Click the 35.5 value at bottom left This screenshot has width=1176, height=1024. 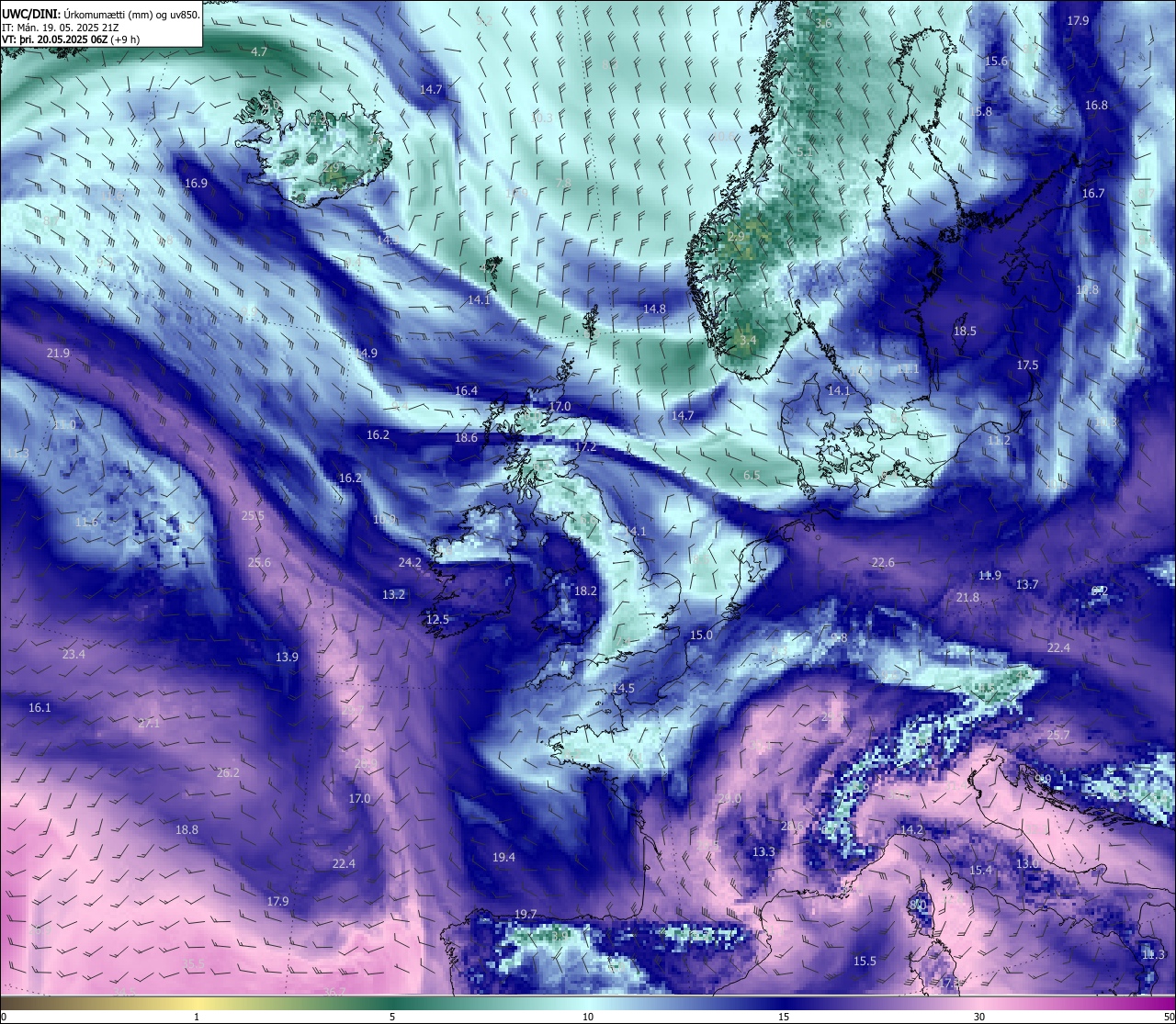(x=193, y=964)
